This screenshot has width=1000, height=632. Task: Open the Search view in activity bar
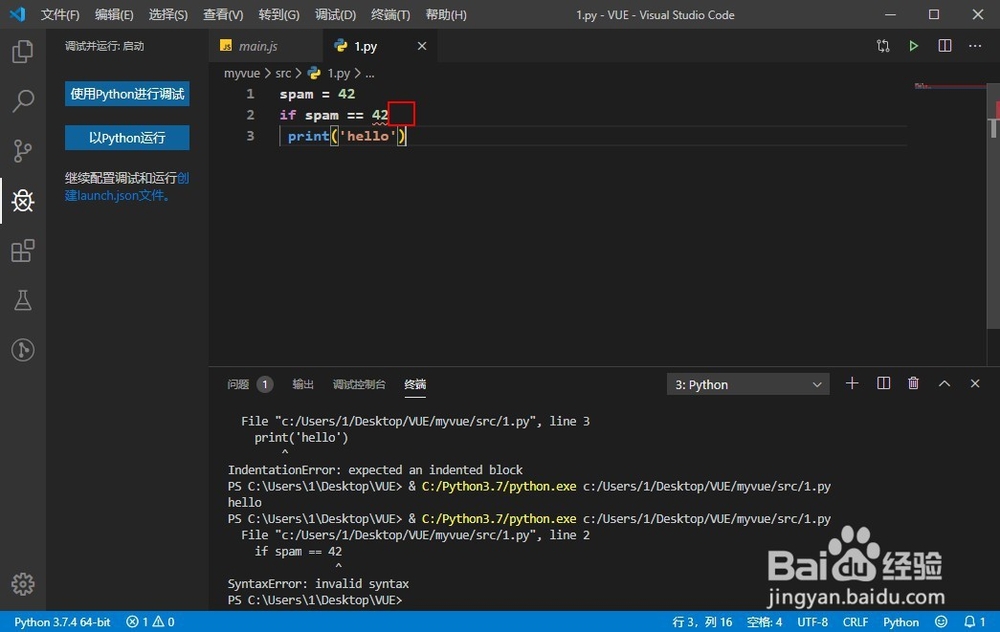(23, 101)
